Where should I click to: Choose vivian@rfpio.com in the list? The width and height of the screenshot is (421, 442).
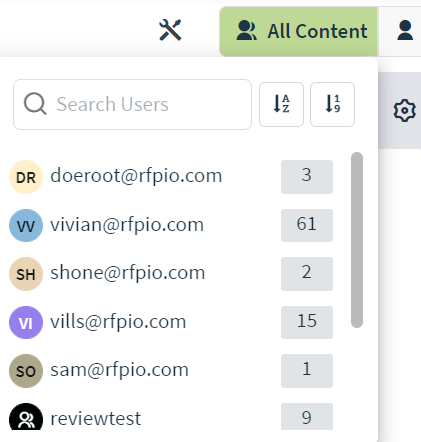click(127, 224)
